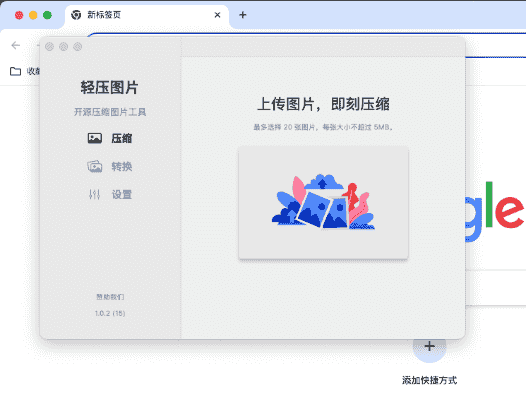Close the 轻压图片 window button
Viewport: 527px width, 393px height.
pos(49,46)
